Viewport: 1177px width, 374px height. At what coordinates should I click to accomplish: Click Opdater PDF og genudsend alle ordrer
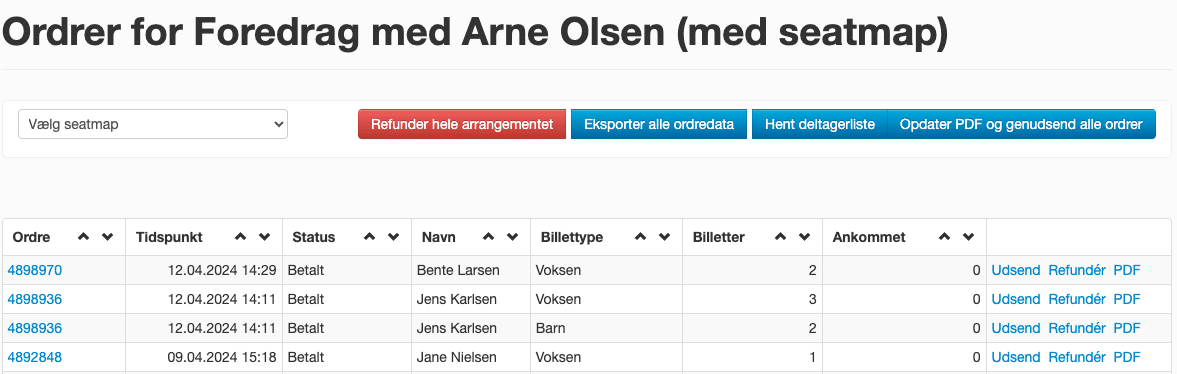pyautogui.click(x=1022, y=125)
